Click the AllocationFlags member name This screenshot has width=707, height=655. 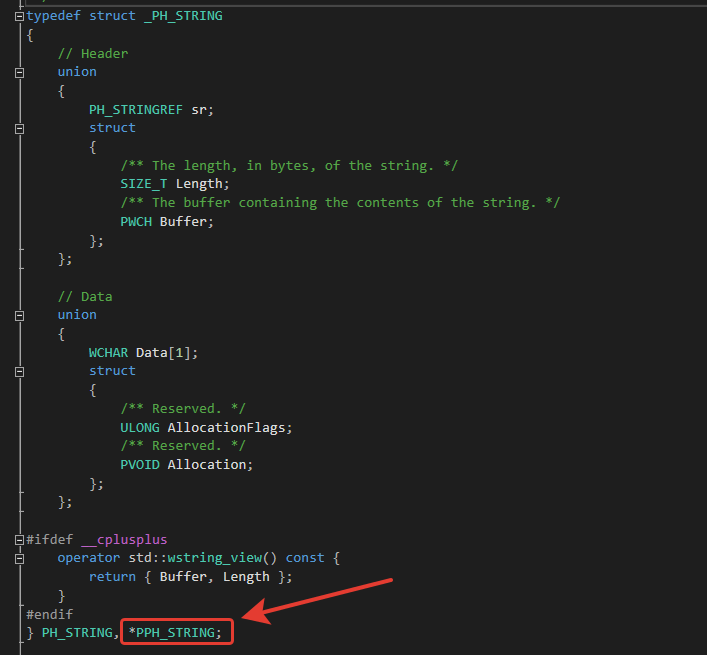coord(226,427)
